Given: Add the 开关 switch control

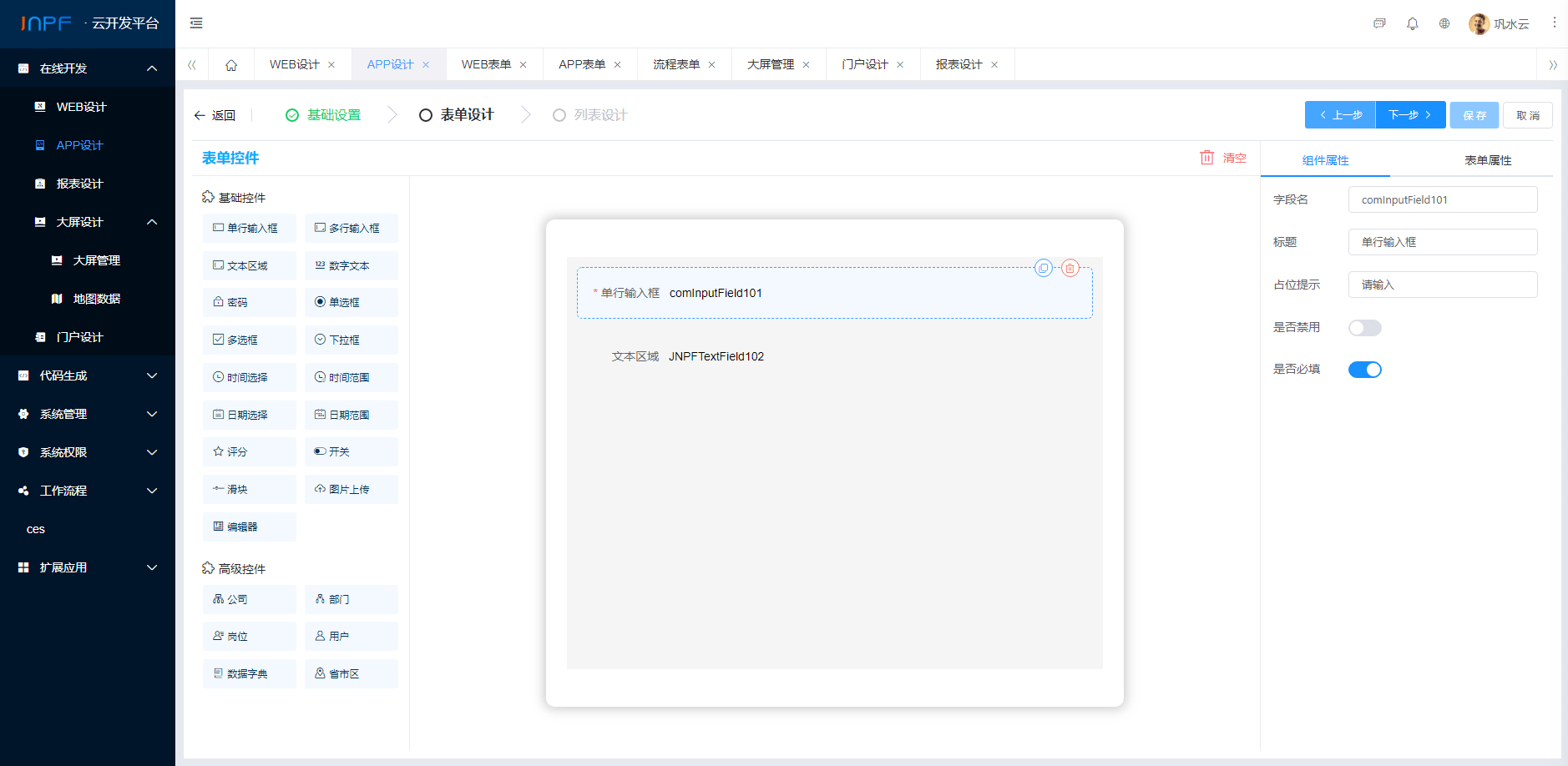Looking at the screenshot, I should [x=351, y=451].
